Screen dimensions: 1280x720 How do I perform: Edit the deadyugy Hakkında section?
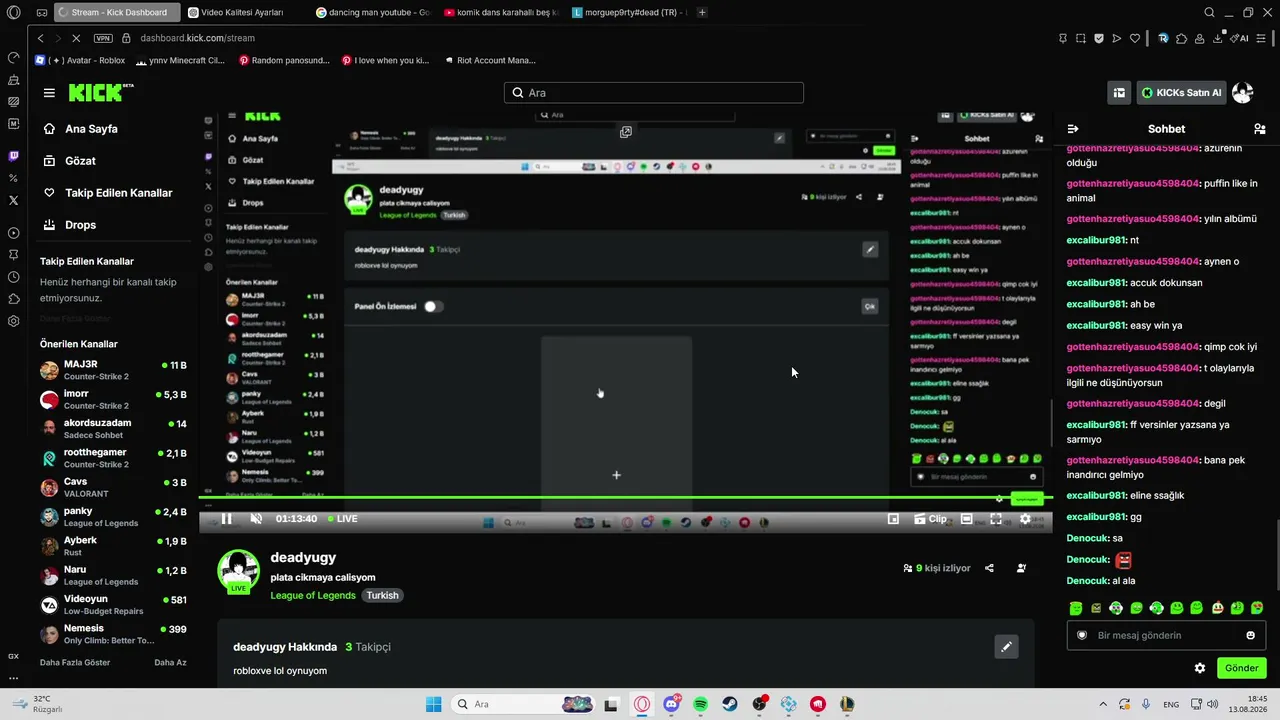pos(1006,647)
